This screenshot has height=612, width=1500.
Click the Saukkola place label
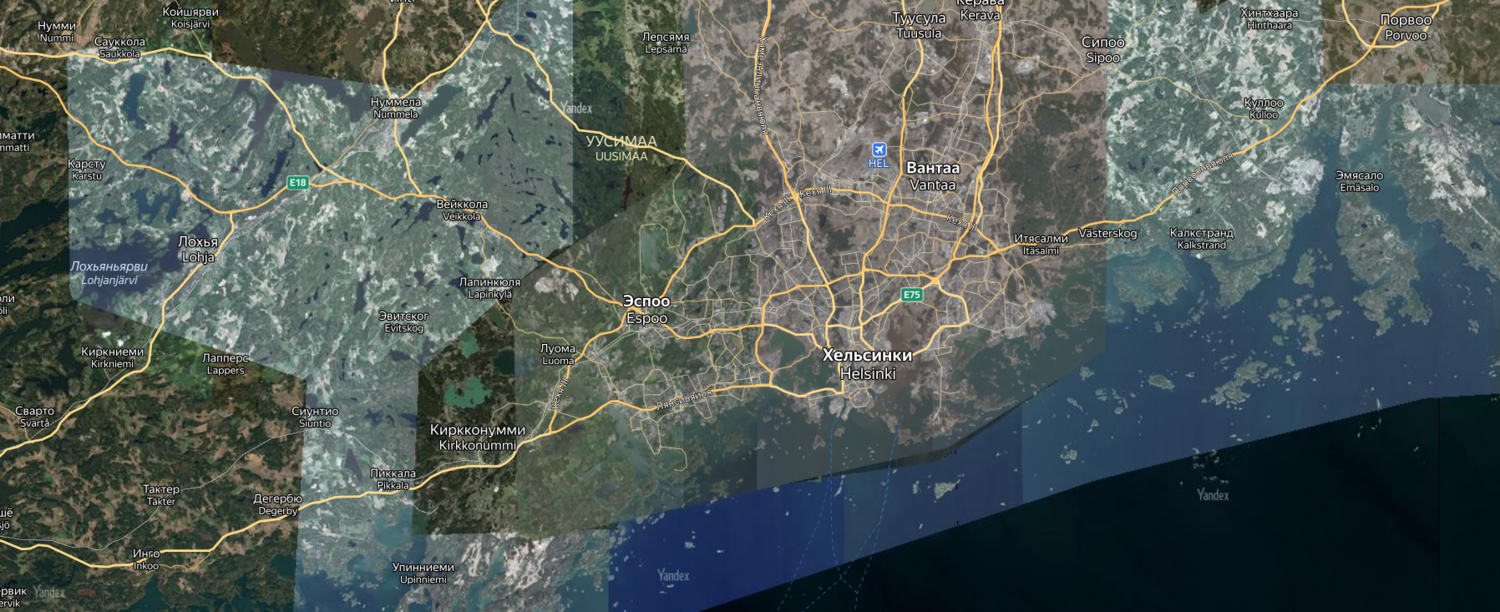click(120, 48)
